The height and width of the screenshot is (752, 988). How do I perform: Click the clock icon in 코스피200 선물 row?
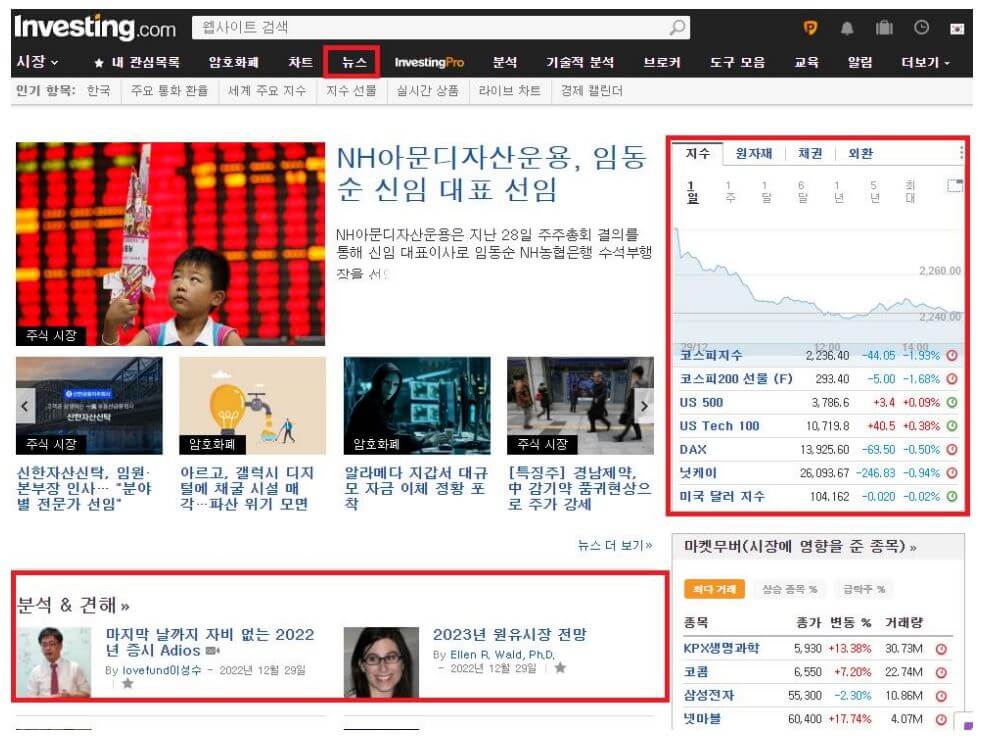tap(952, 379)
